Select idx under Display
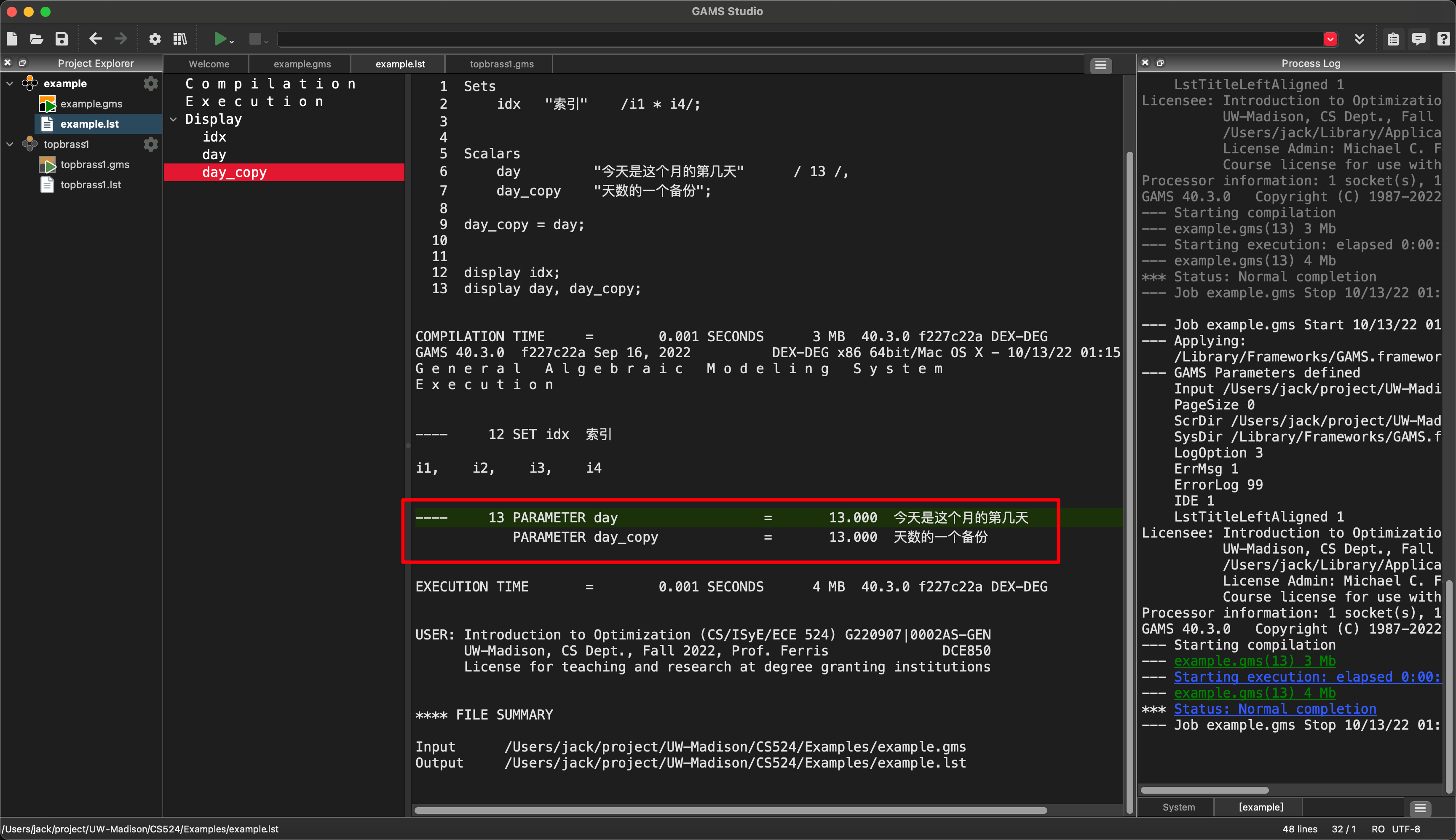The image size is (1456, 840). pyautogui.click(x=214, y=137)
